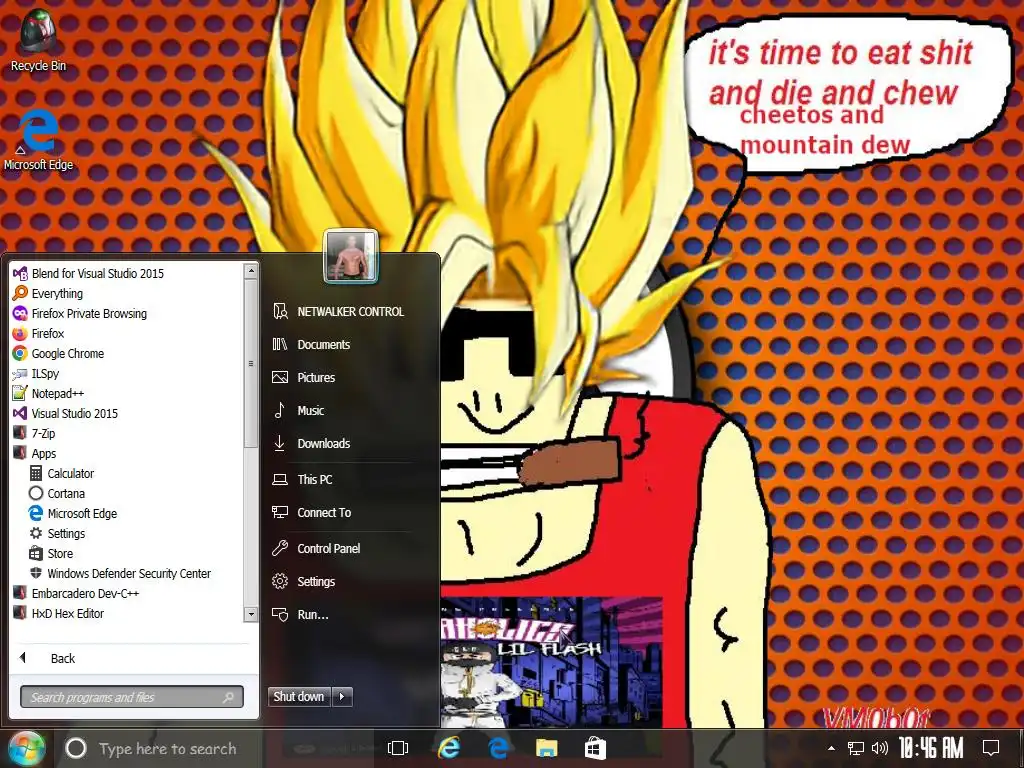Open This PC
The width and height of the screenshot is (1024, 768).
point(302,479)
